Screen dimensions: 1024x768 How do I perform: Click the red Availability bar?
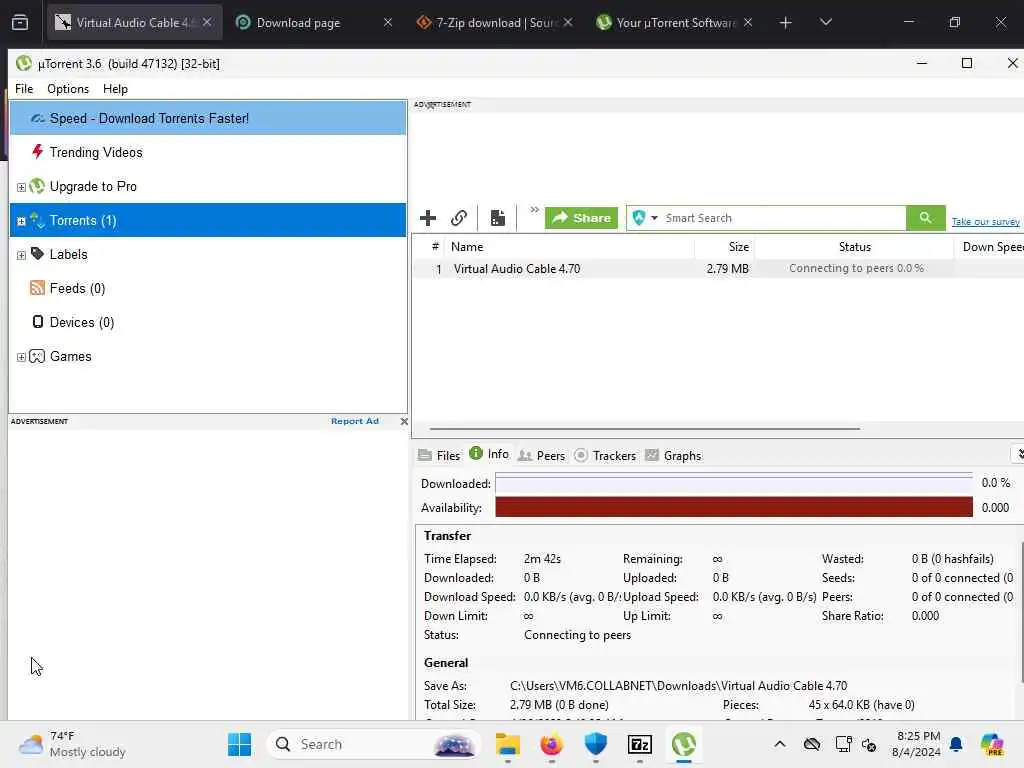734,507
